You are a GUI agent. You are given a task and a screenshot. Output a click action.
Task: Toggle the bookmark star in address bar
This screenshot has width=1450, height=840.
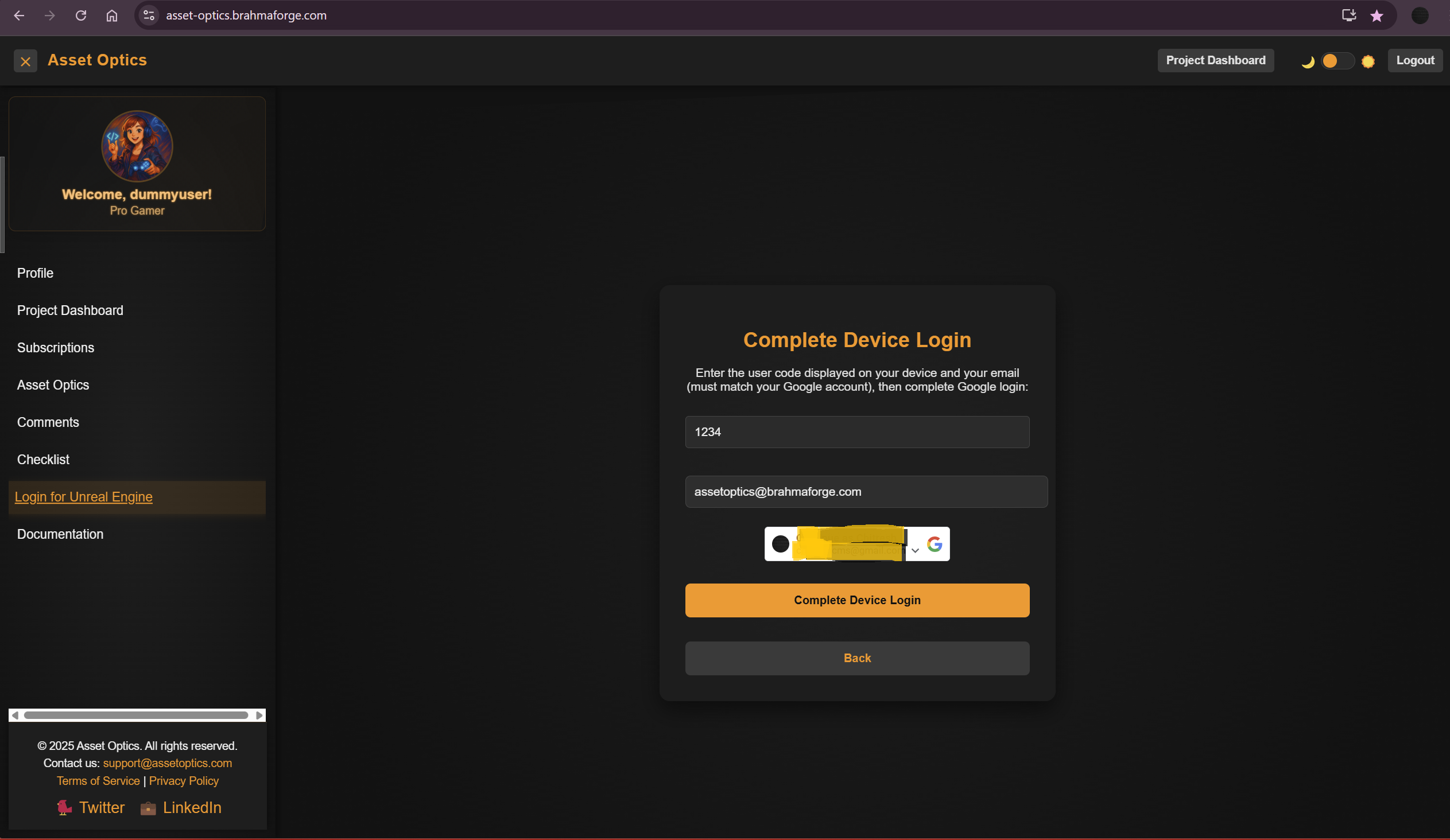tap(1377, 15)
